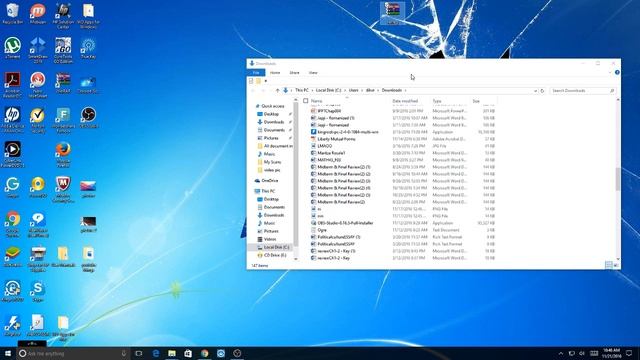Switch to the View ribbon tab

point(313,73)
